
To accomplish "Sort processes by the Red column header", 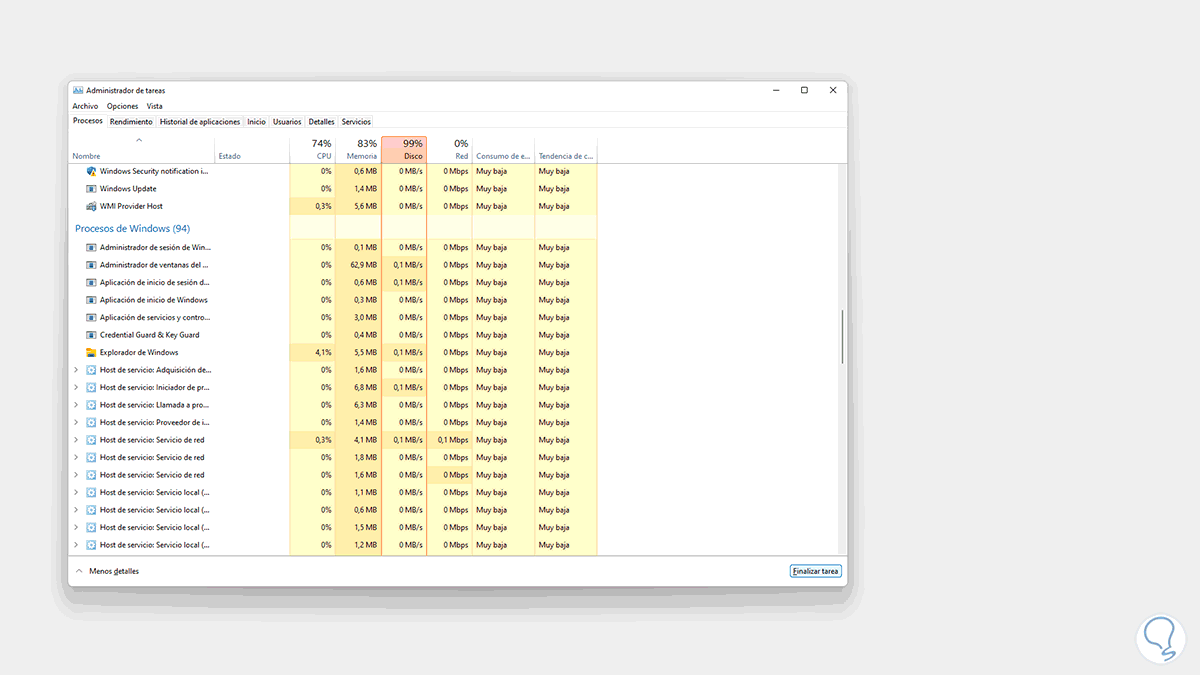I will [x=449, y=150].
